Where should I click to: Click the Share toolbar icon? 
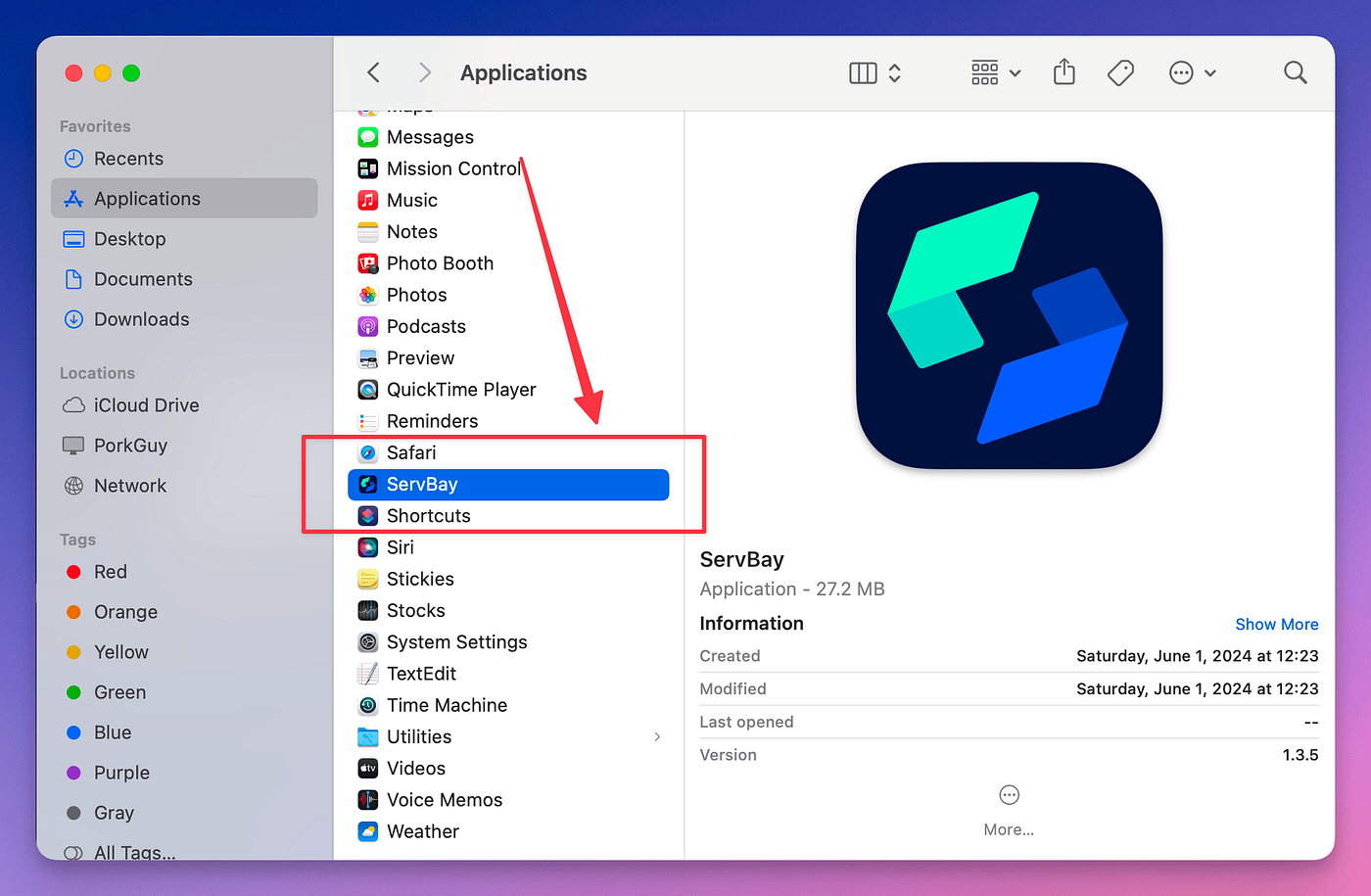pyautogui.click(x=1064, y=72)
